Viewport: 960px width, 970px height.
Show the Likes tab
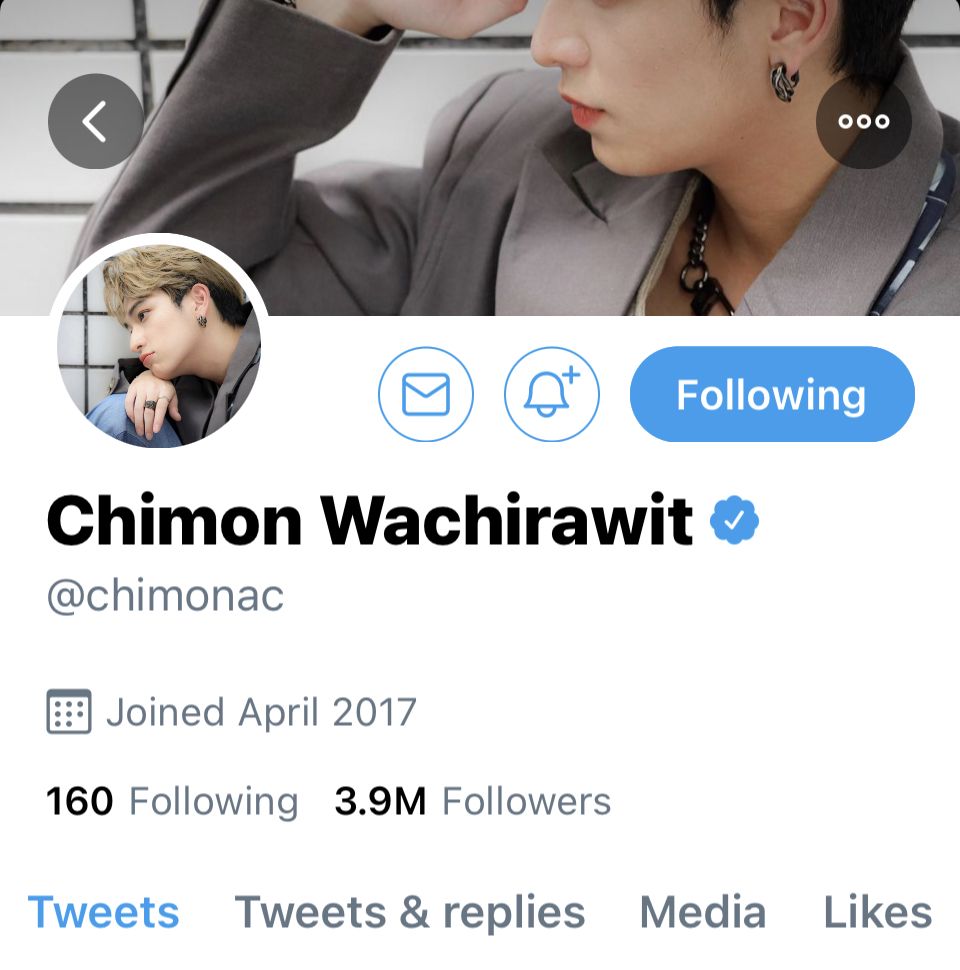tap(878, 912)
